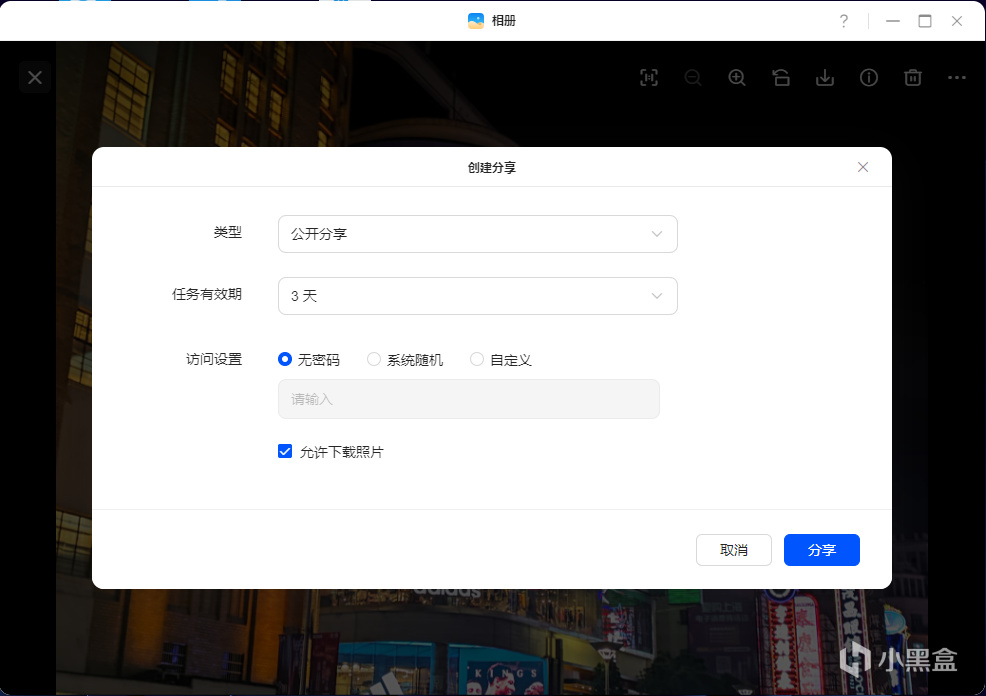Click the 访问设置 label text
This screenshot has width=986, height=696.
(214, 359)
